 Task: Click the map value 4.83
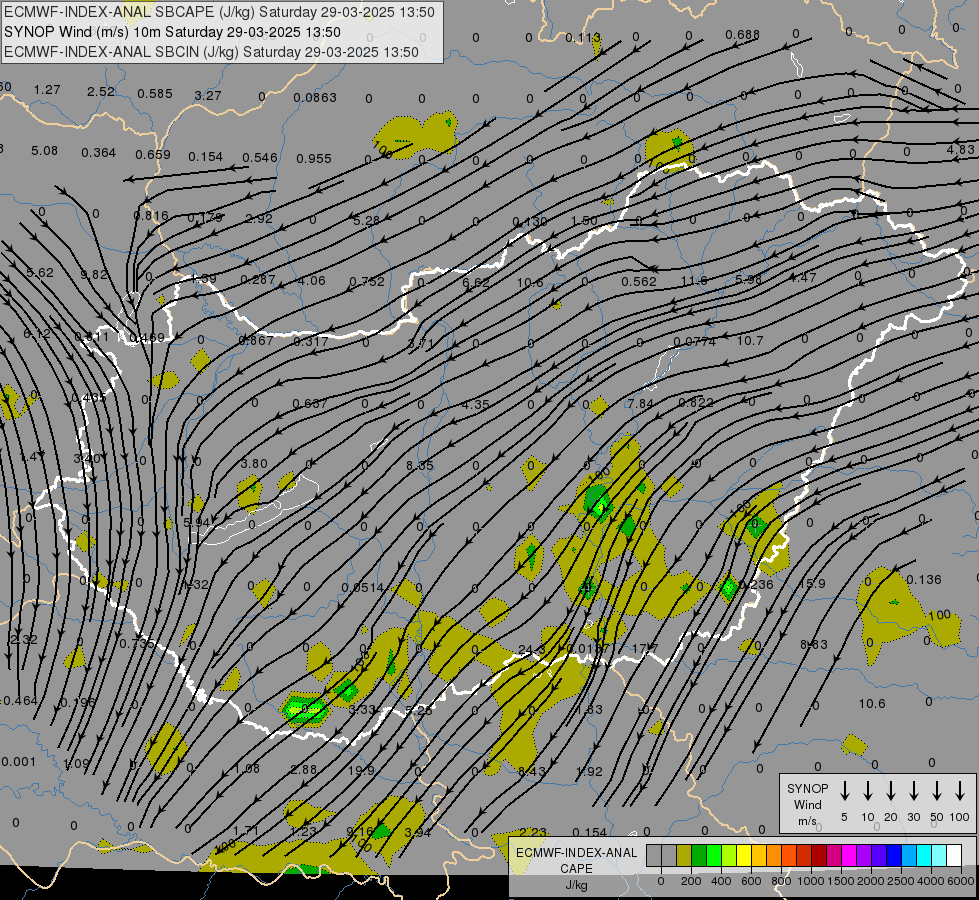click(960, 149)
